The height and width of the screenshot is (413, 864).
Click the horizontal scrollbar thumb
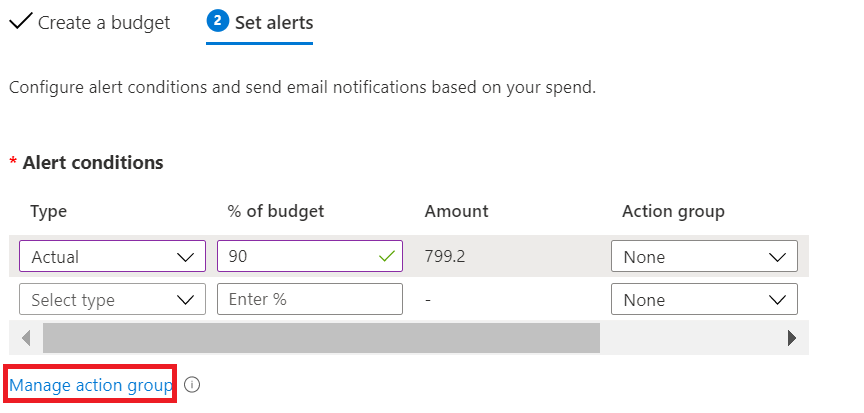pyautogui.click(x=320, y=338)
